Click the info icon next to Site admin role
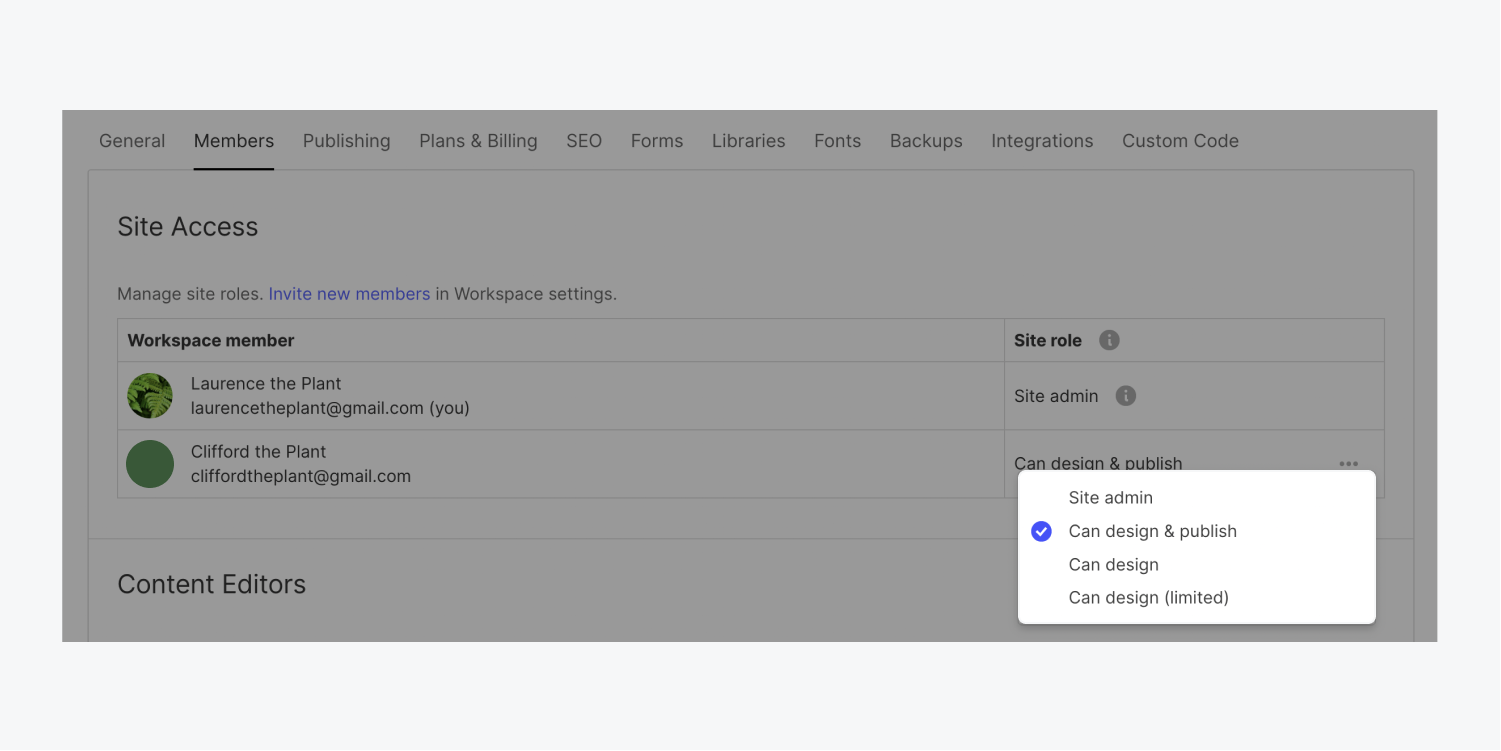 (x=1126, y=396)
